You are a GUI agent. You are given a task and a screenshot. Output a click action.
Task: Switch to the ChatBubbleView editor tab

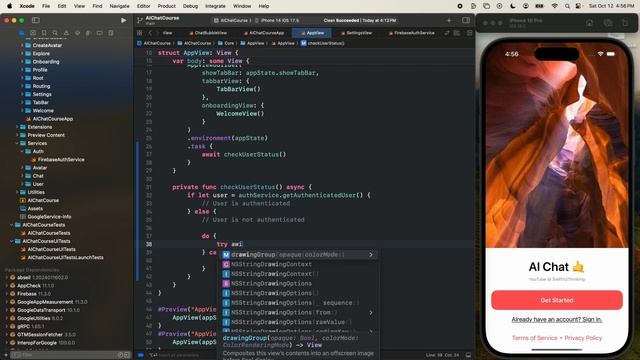(208, 33)
